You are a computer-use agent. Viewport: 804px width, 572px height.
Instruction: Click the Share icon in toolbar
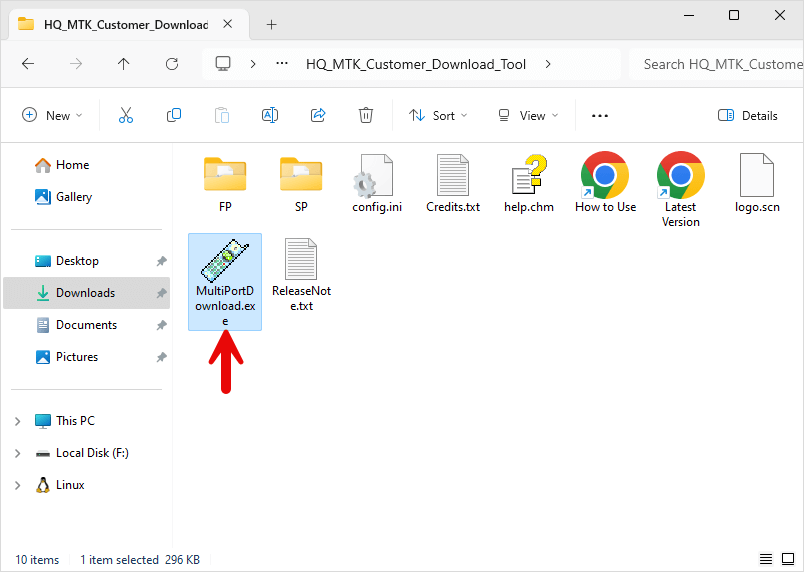click(318, 115)
